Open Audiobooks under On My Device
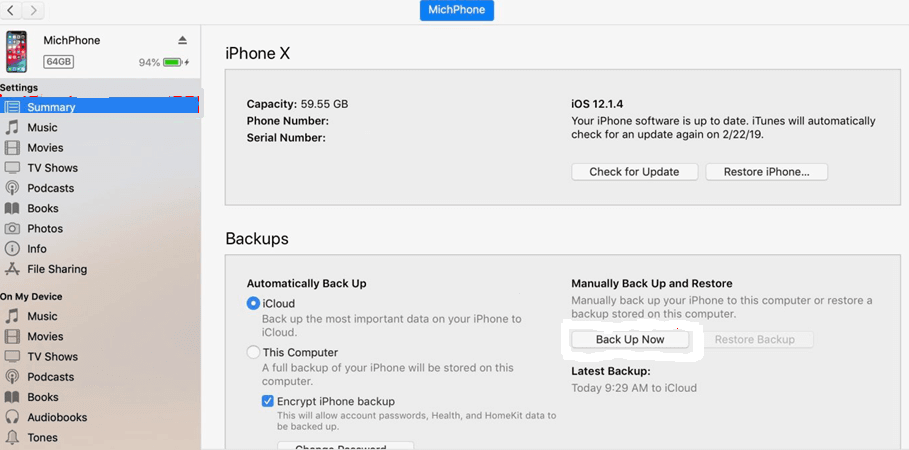This screenshot has height=450, width=909. pyautogui.click(x=57, y=418)
